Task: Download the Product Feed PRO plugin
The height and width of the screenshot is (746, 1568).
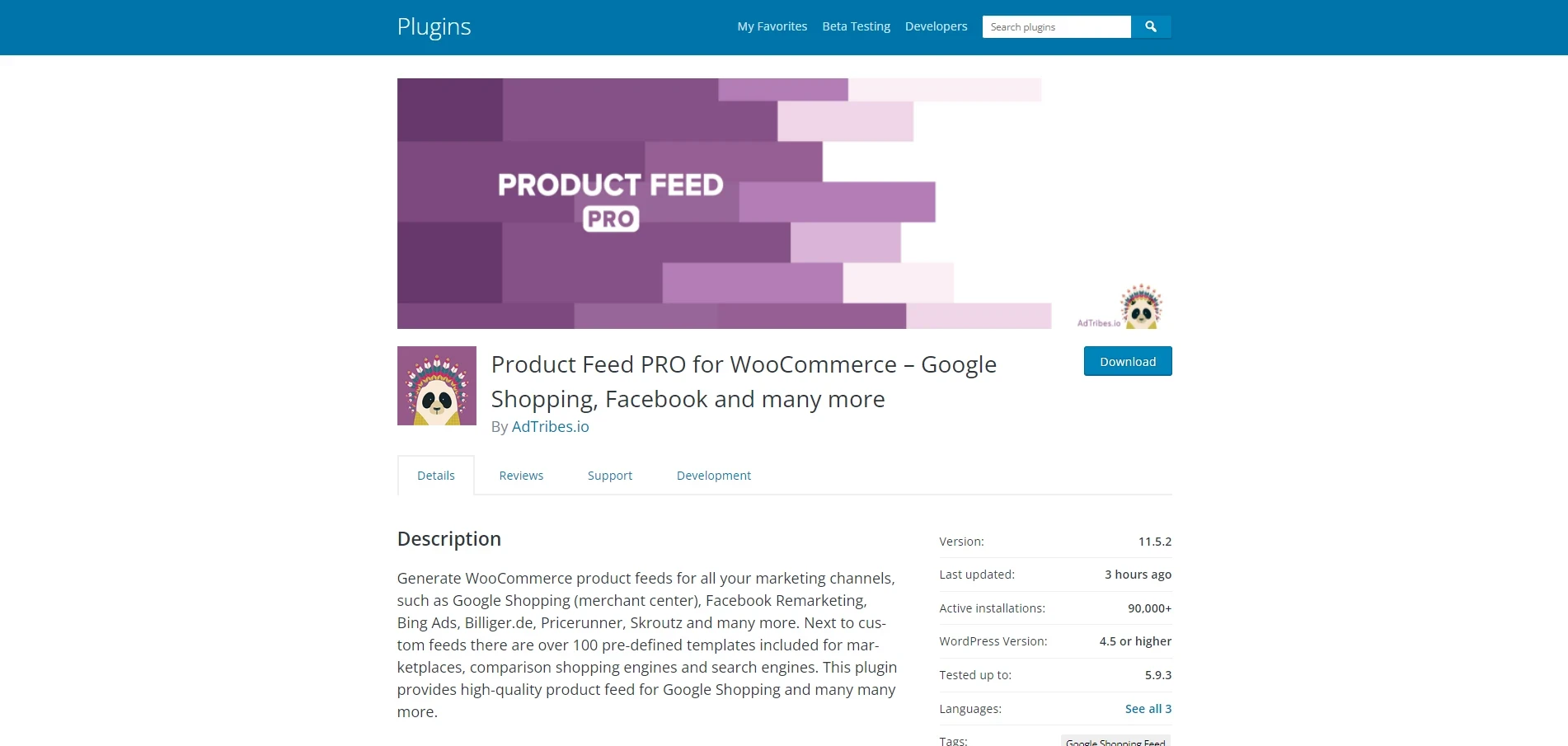Action: pyautogui.click(x=1127, y=361)
